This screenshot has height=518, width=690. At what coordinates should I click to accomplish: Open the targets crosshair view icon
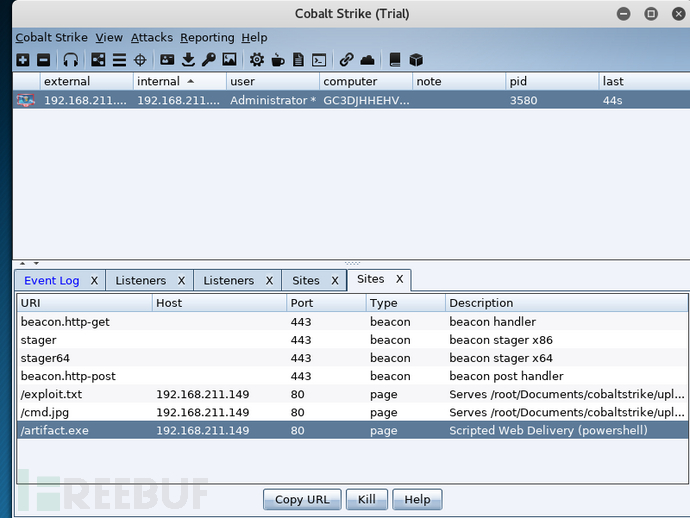[x=140, y=60]
